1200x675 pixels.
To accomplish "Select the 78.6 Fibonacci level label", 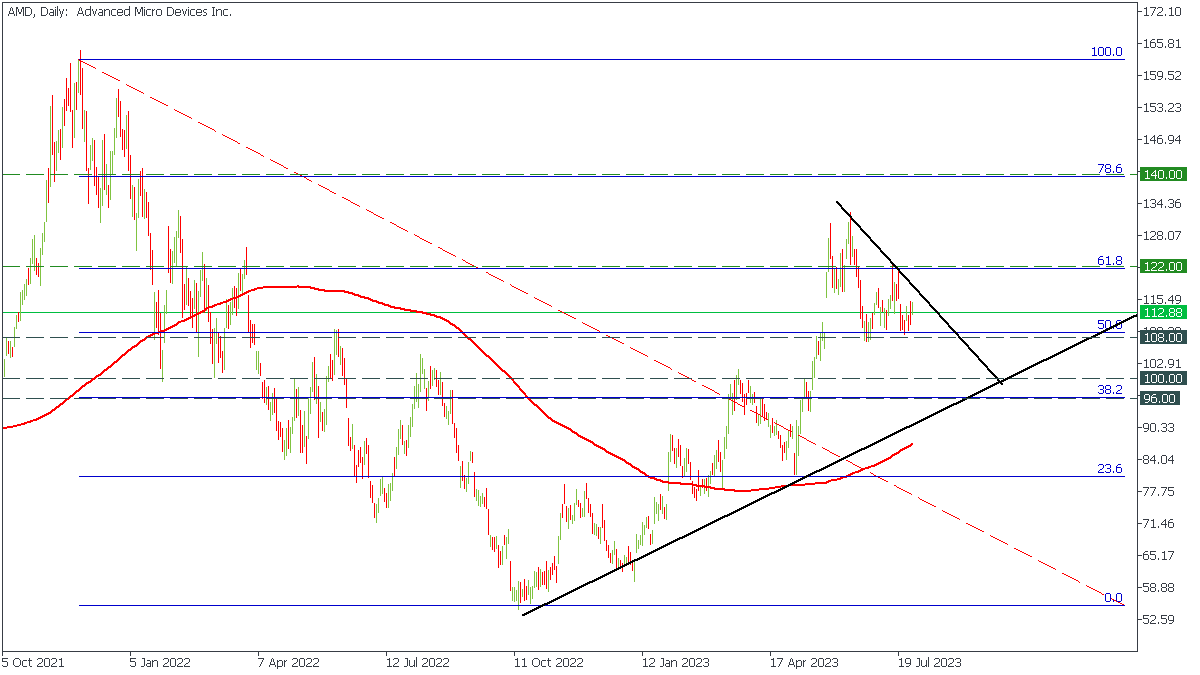I will pos(1110,169).
